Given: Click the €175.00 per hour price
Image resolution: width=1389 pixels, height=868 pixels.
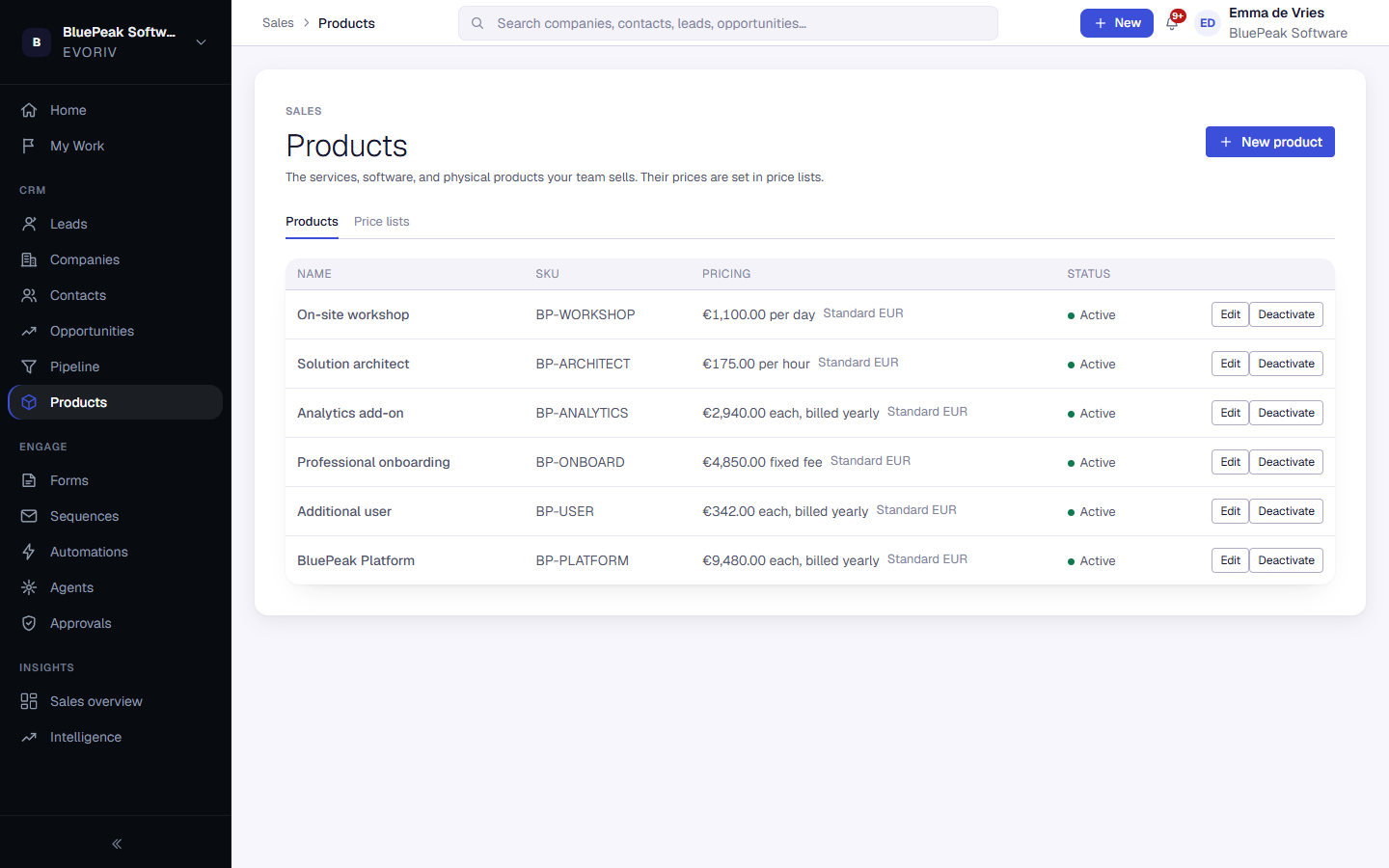Looking at the screenshot, I should pos(756,365).
